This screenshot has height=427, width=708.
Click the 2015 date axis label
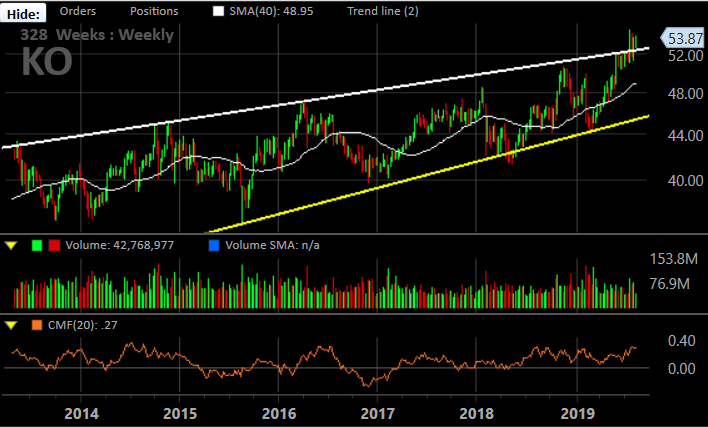pos(180,413)
